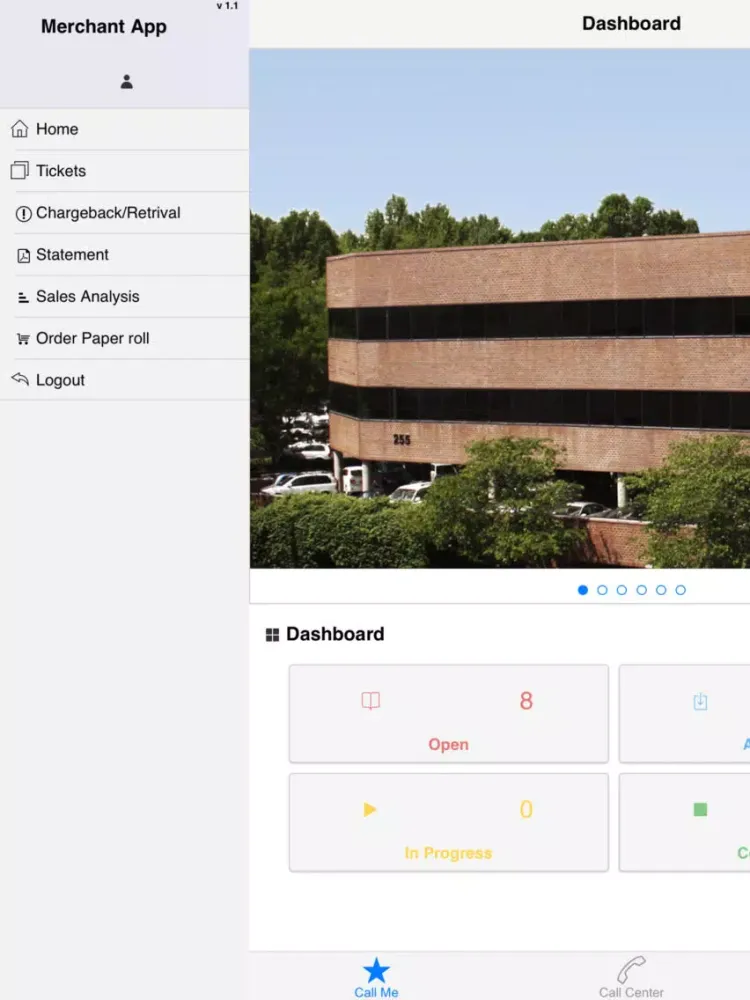
Task: Select the fourth carousel page dot
Action: [x=642, y=590]
